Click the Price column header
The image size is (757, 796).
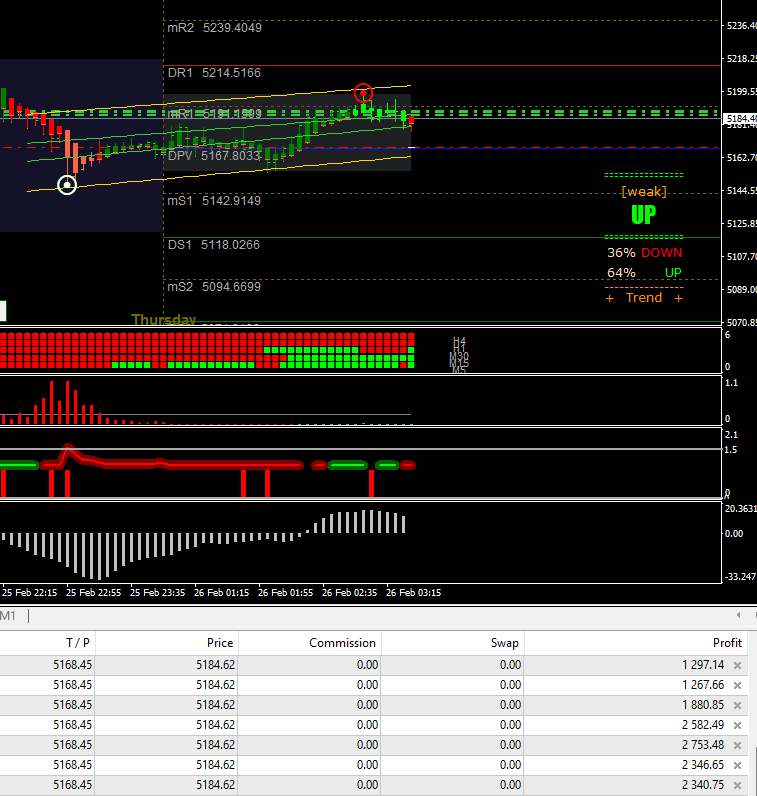pyautogui.click(x=219, y=643)
